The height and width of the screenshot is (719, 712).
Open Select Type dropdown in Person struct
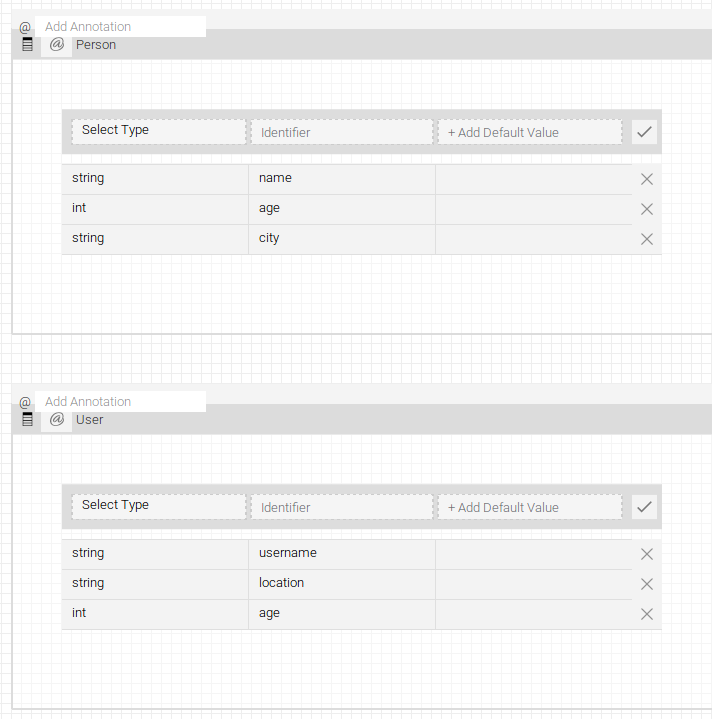pyautogui.click(x=159, y=132)
